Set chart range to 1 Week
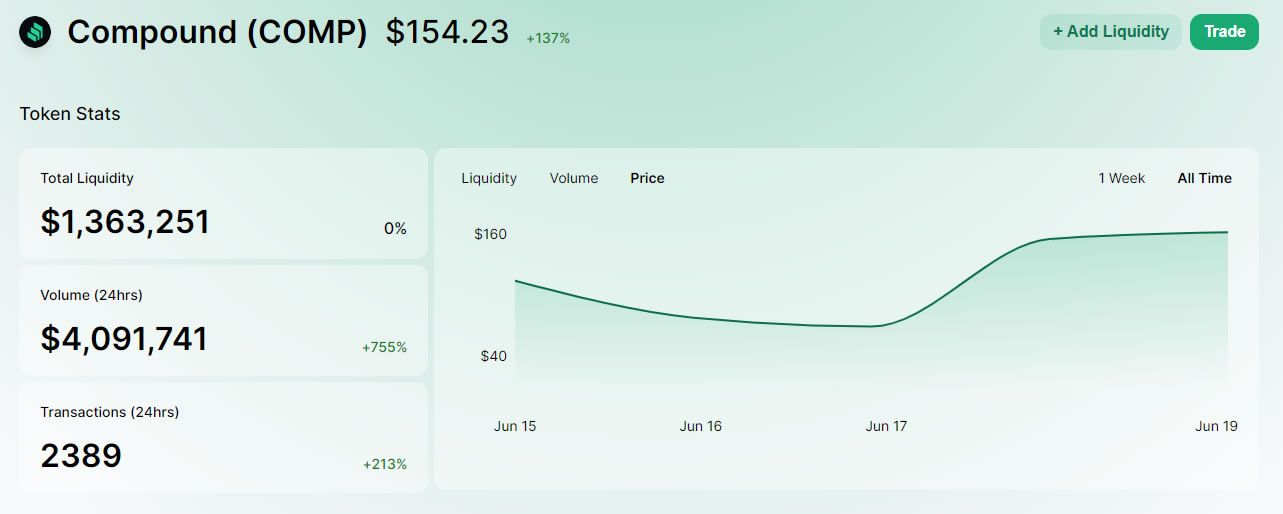The height and width of the screenshot is (514, 1283). tap(1122, 178)
